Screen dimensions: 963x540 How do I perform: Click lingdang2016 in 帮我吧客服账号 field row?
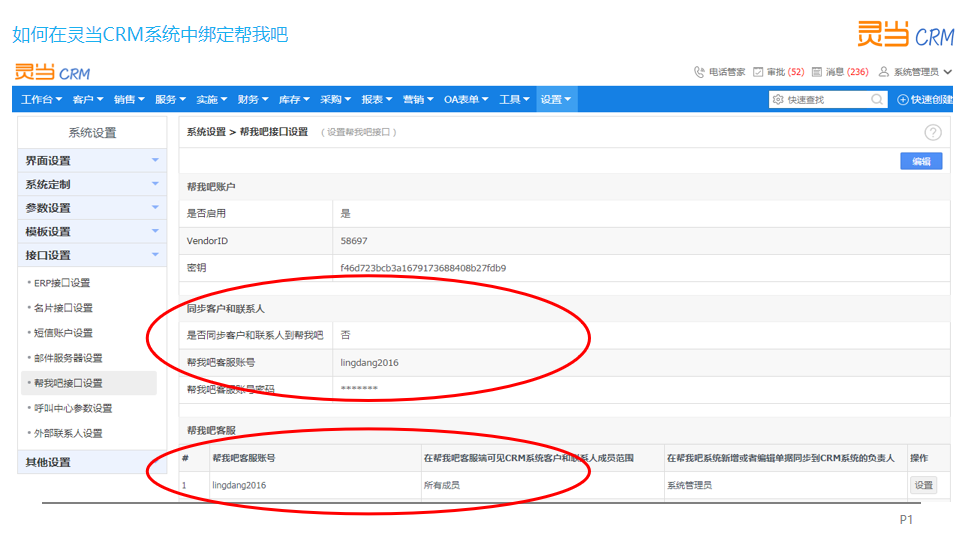click(369, 362)
